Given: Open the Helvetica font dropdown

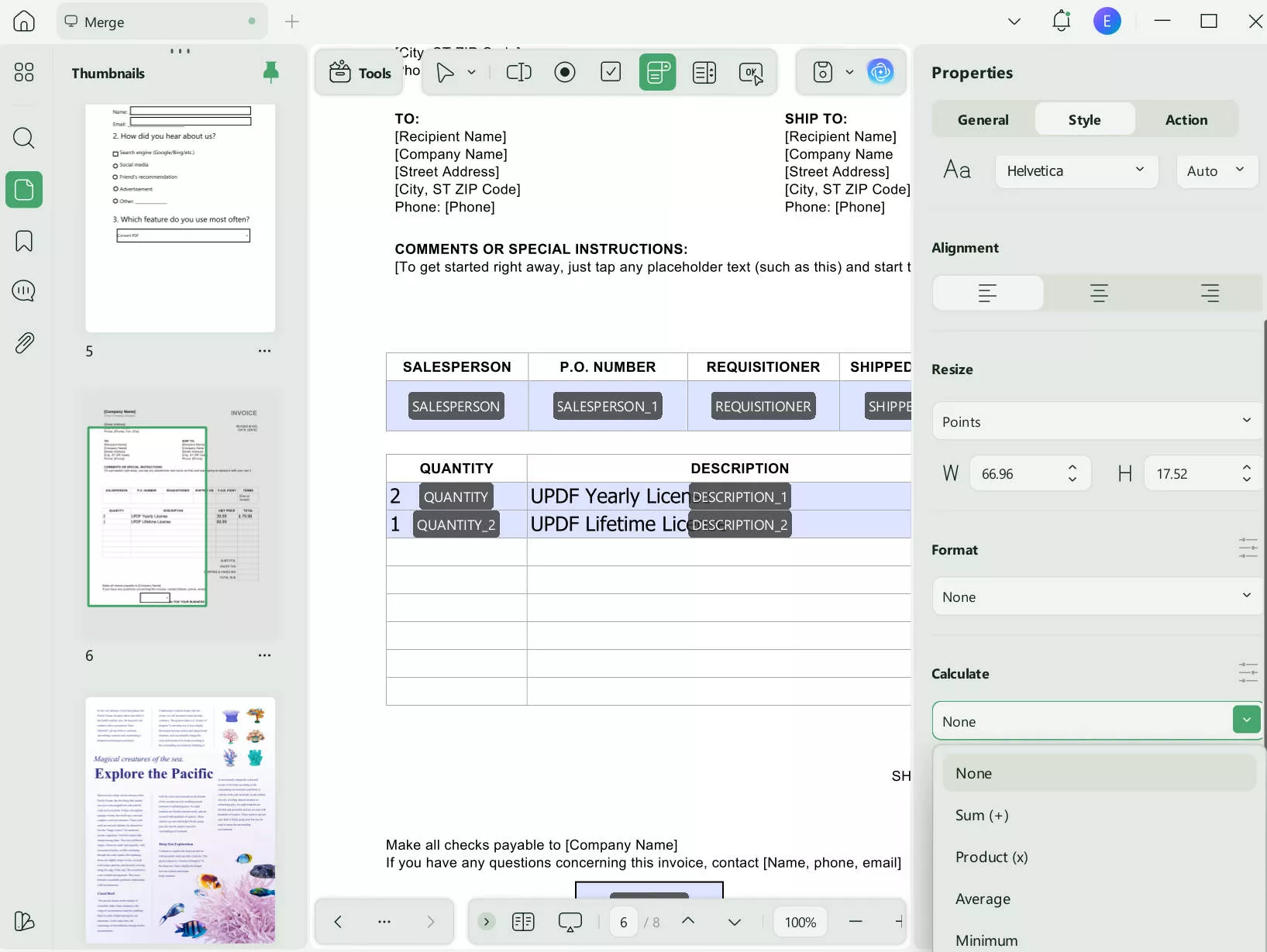Looking at the screenshot, I should 1076,171.
